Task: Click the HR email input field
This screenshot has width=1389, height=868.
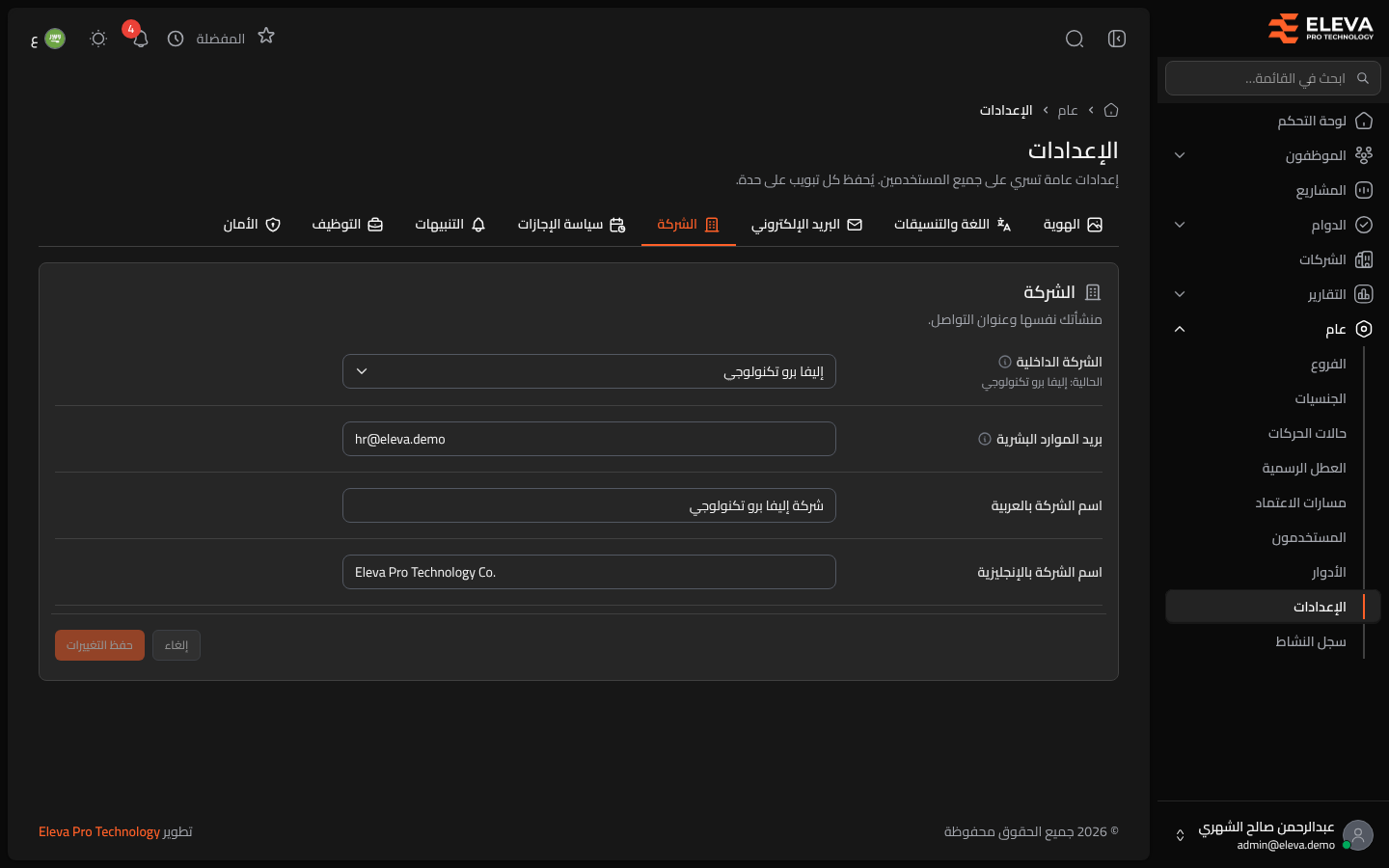Action: [x=589, y=439]
